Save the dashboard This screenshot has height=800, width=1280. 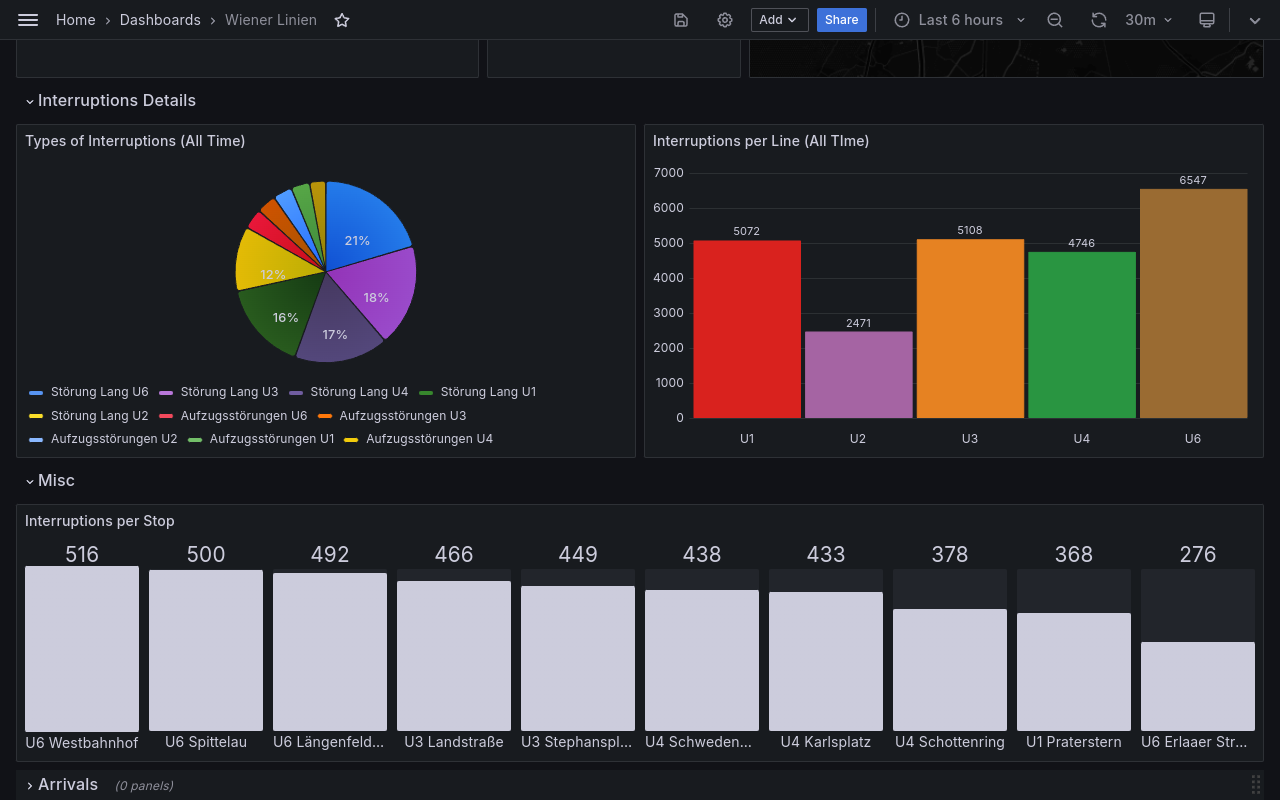[x=681, y=19]
